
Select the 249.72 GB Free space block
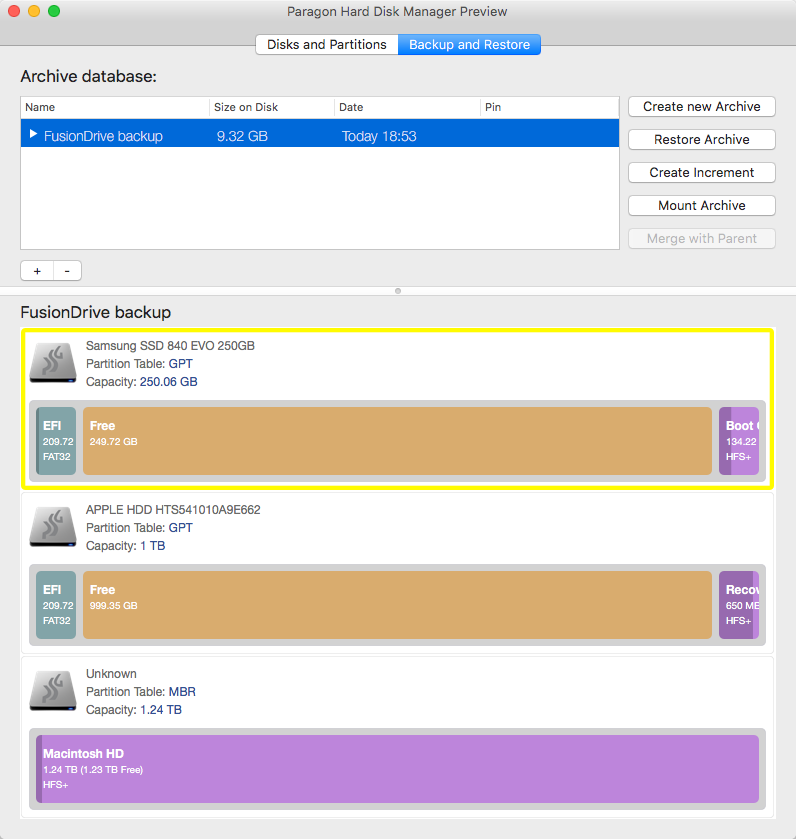click(x=397, y=441)
